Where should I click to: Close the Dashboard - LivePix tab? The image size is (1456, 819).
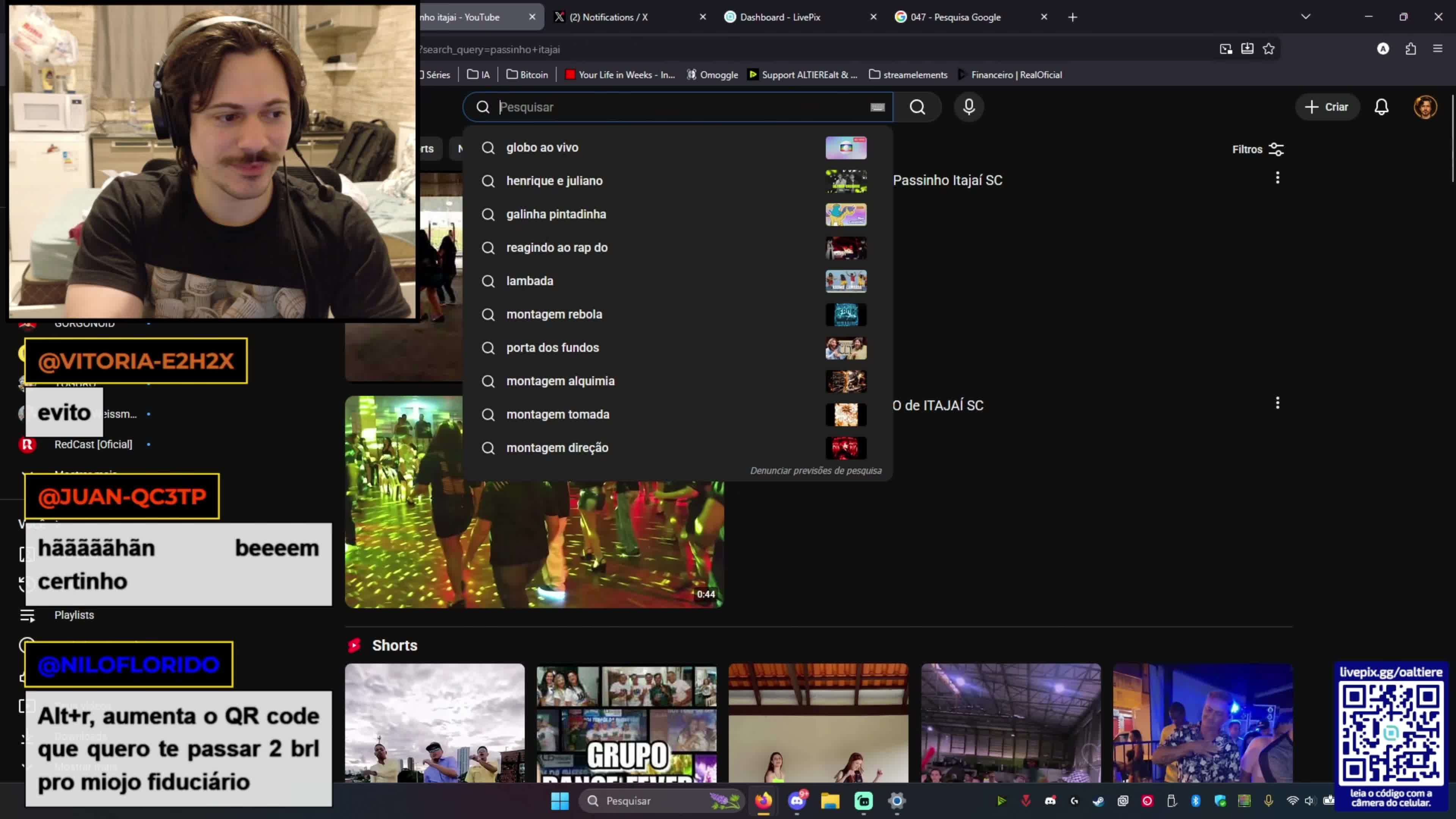click(873, 17)
